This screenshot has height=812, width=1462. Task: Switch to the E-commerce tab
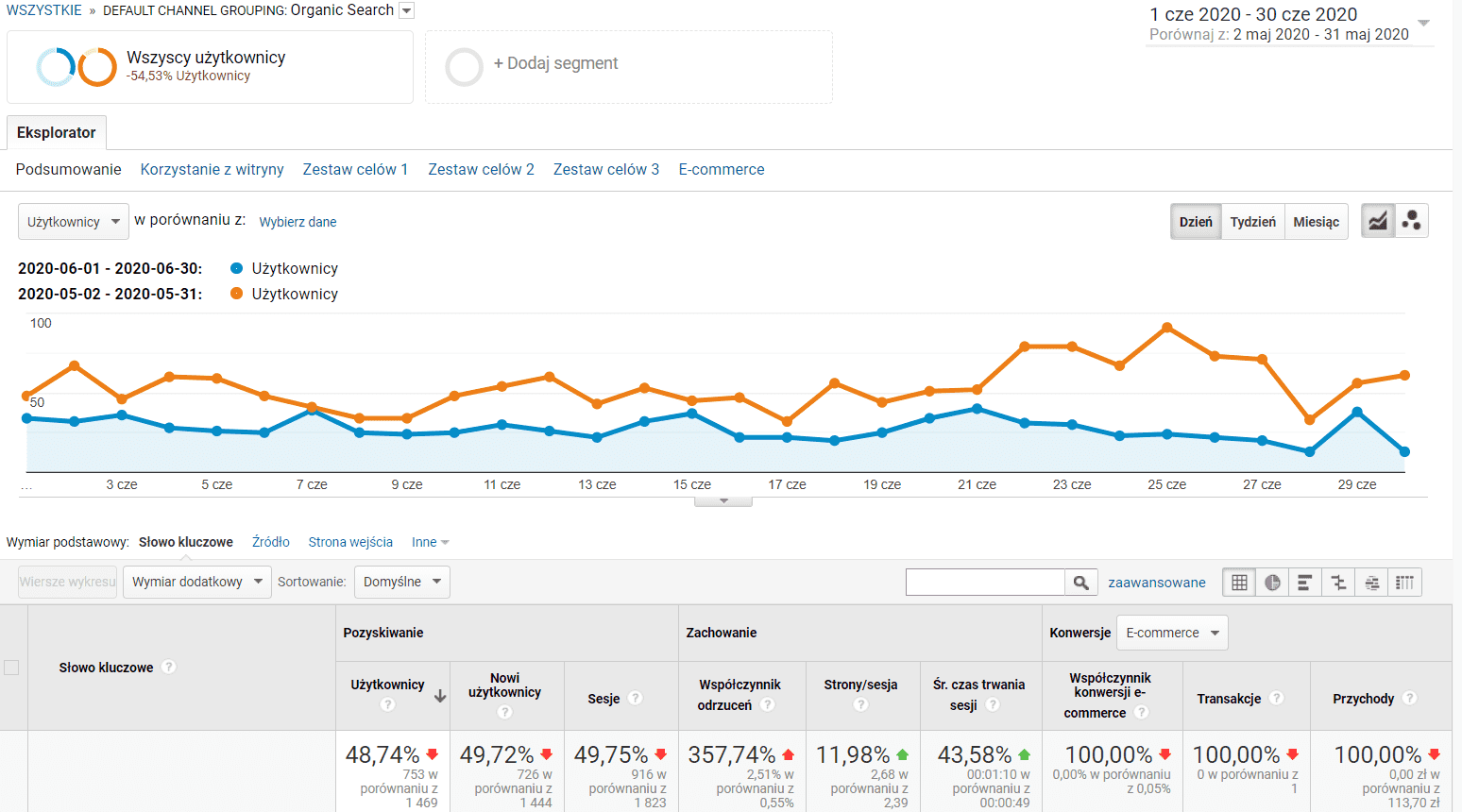[x=721, y=169]
